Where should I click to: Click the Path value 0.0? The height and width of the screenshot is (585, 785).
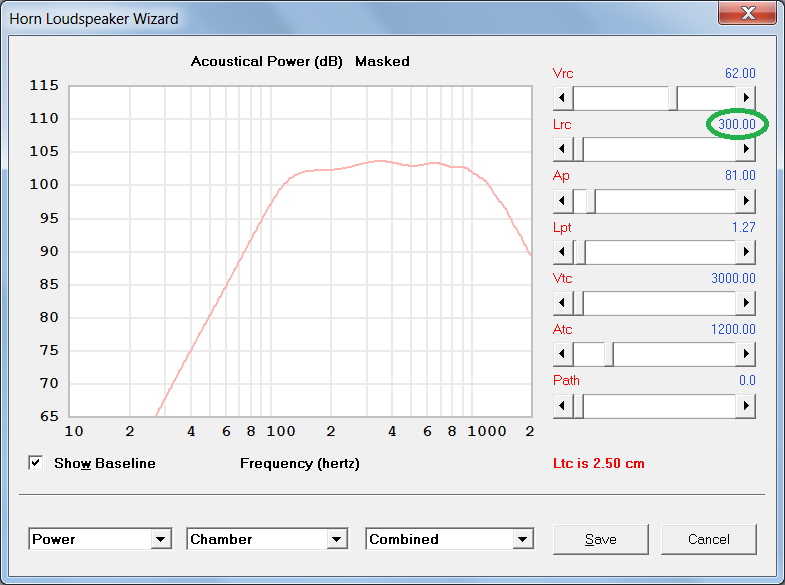[x=747, y=380]
